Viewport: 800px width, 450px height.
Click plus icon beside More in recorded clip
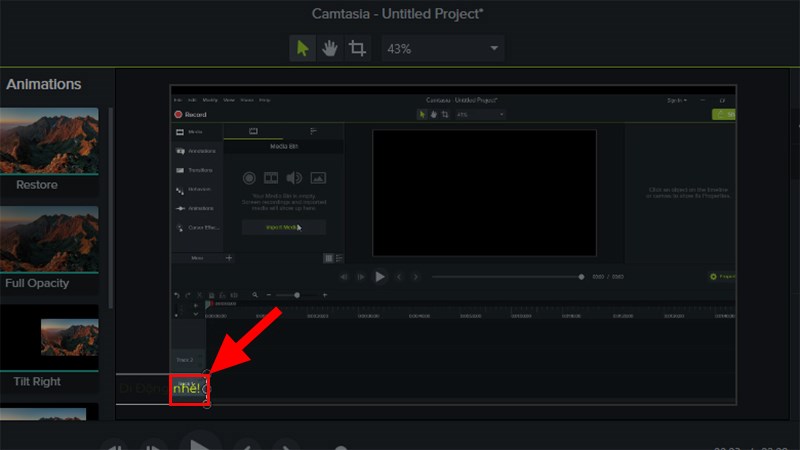click(x=229, y=258)
